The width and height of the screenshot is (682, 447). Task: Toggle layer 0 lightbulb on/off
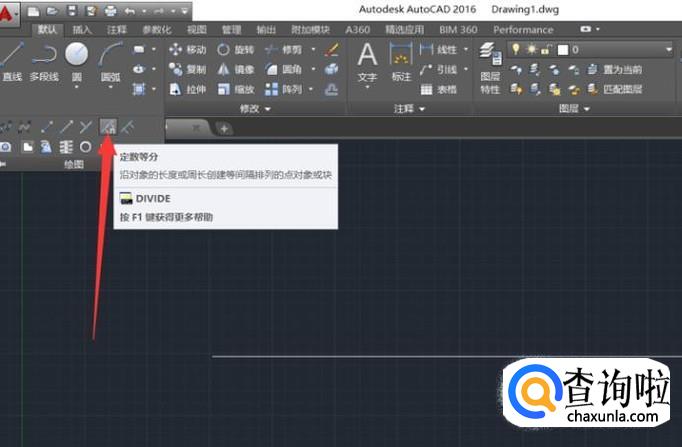(x=516, y=49)
